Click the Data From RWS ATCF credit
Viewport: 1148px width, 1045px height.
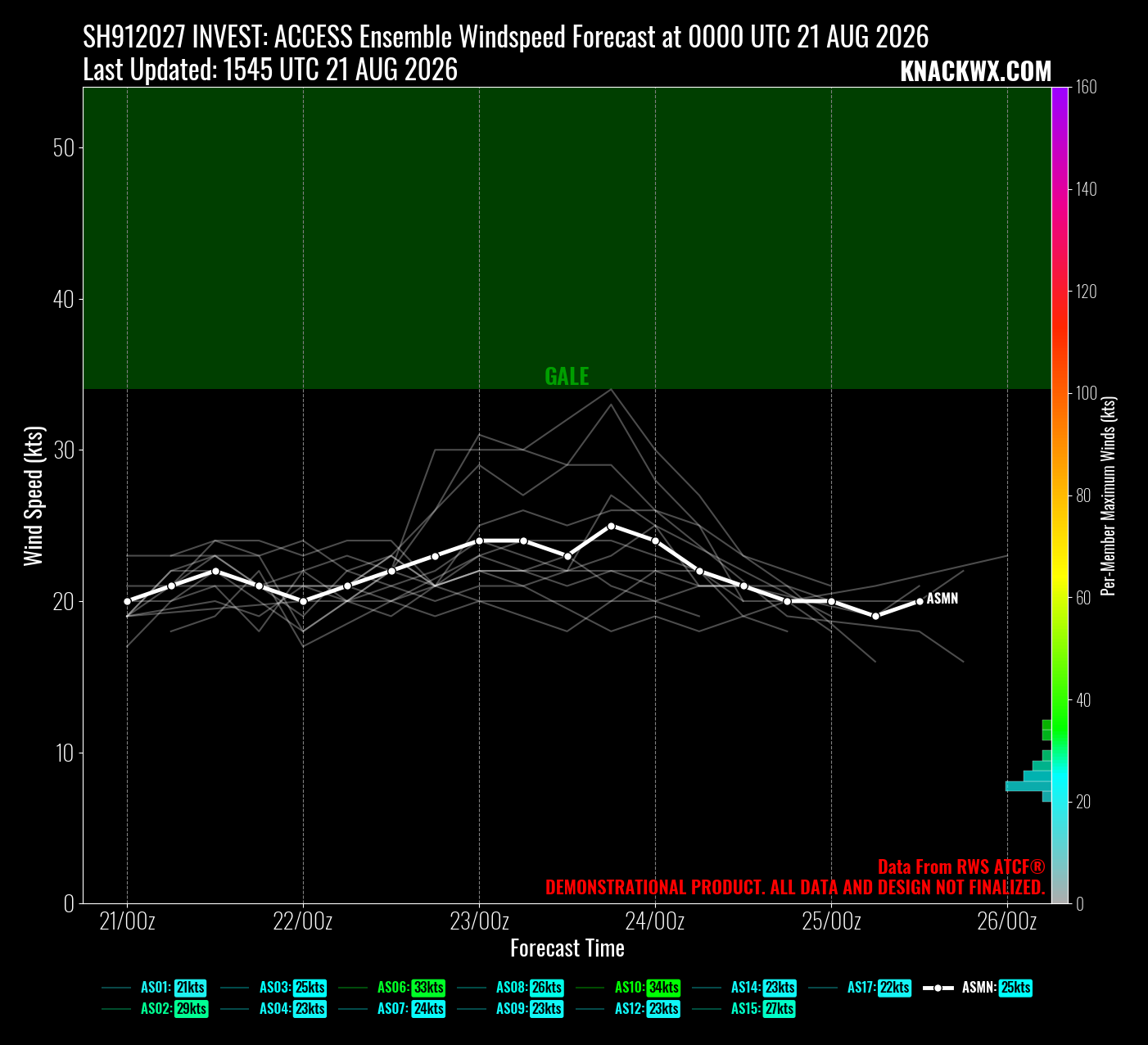(961, 866)
